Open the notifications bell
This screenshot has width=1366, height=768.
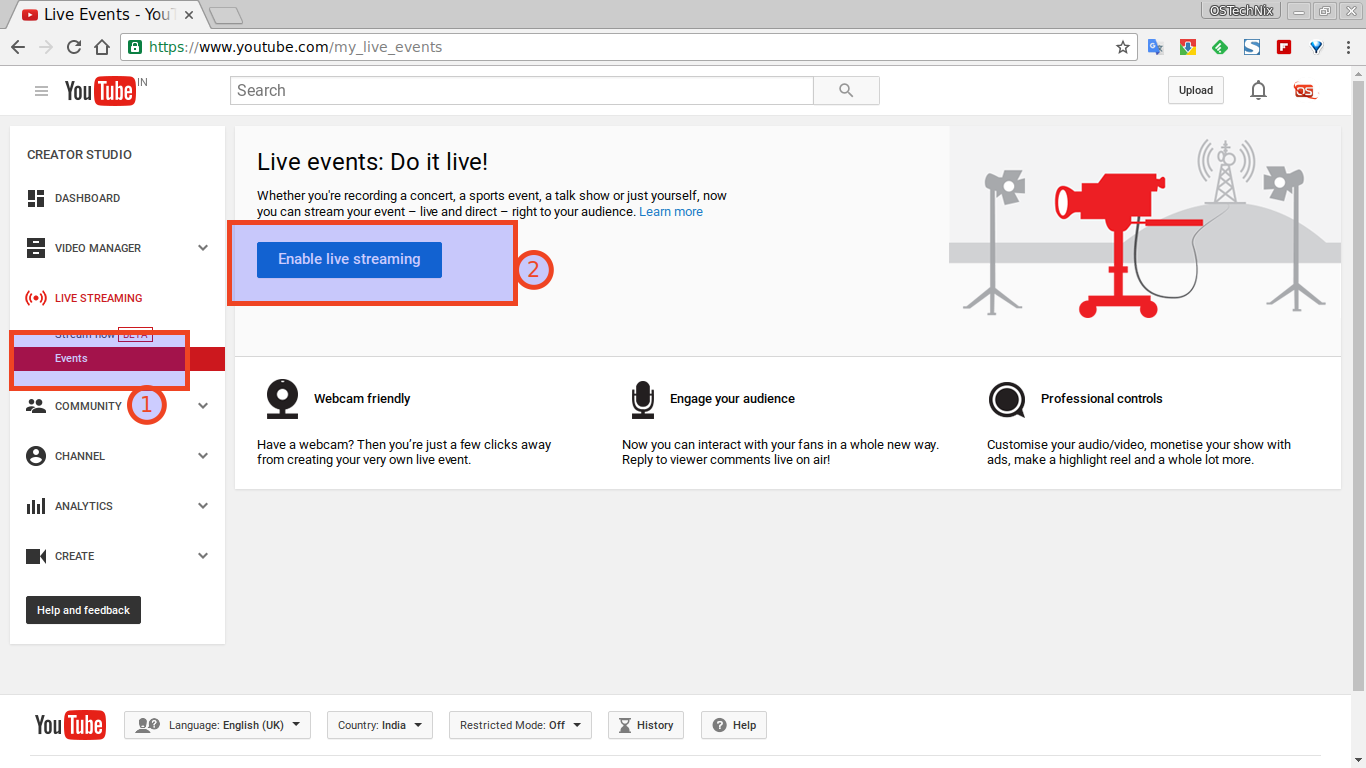click(1258, 90)
